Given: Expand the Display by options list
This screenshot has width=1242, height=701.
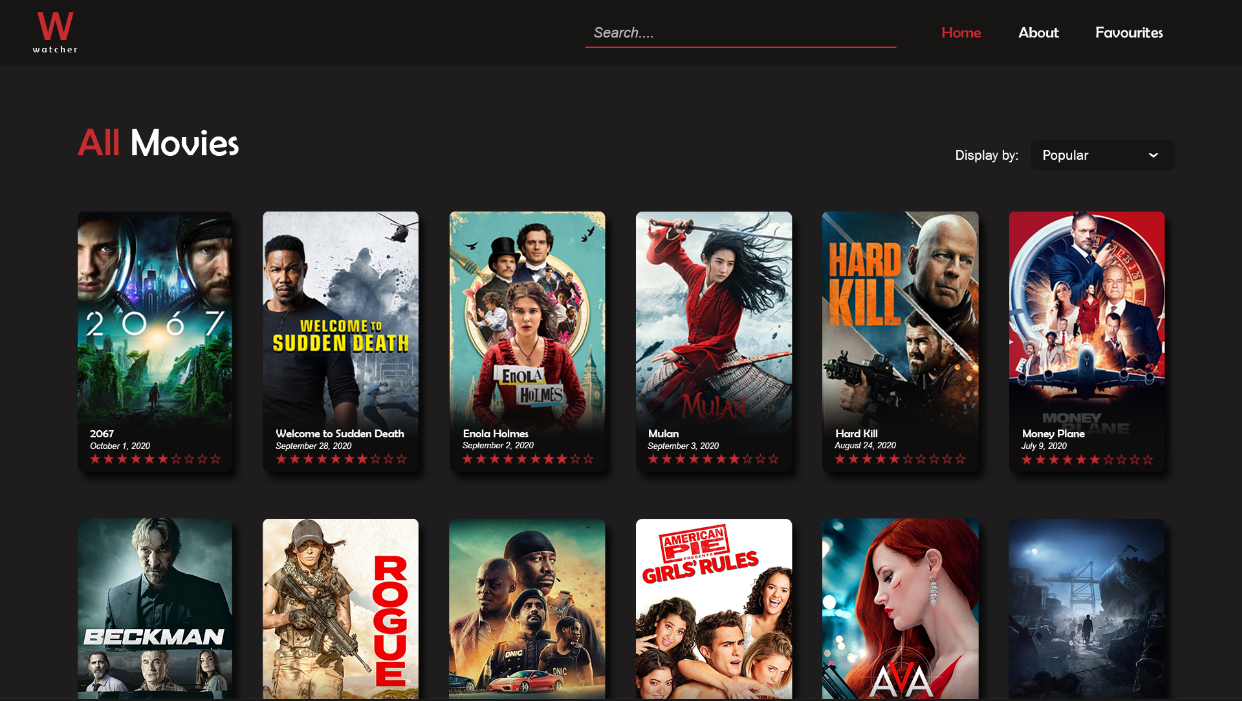Looking at the screenshot, I should (1100, 155).
